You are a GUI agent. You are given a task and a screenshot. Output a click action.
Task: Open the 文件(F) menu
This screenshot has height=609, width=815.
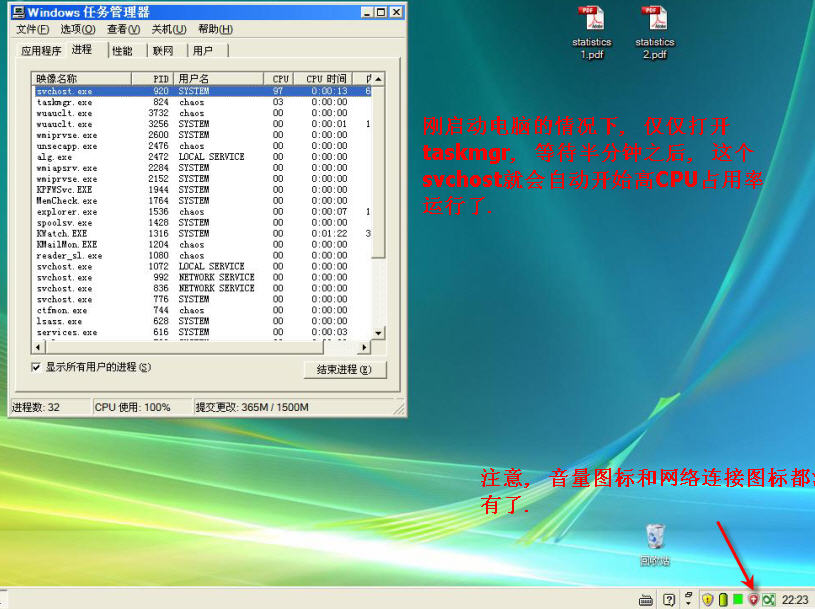33,29
